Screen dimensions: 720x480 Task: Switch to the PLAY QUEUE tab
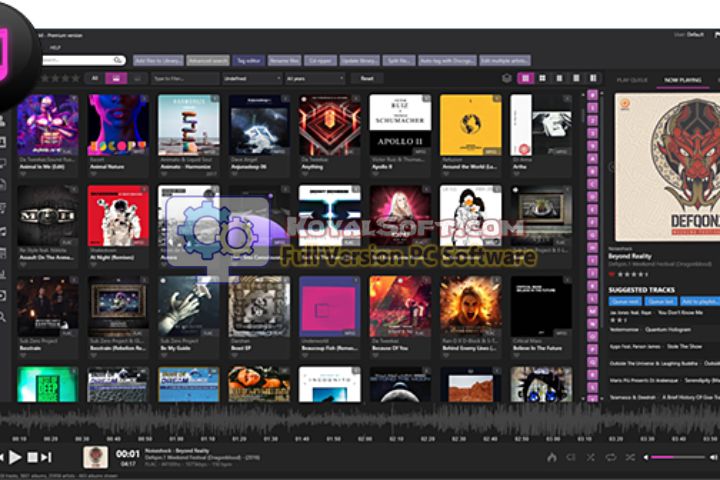[x=632, y=80]
